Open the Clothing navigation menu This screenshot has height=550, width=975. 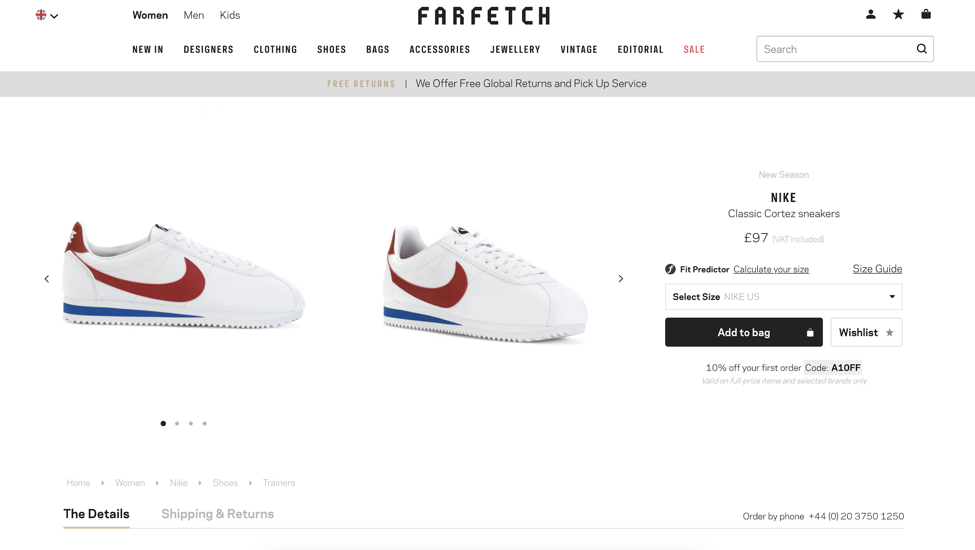click(x=275, y=50)
